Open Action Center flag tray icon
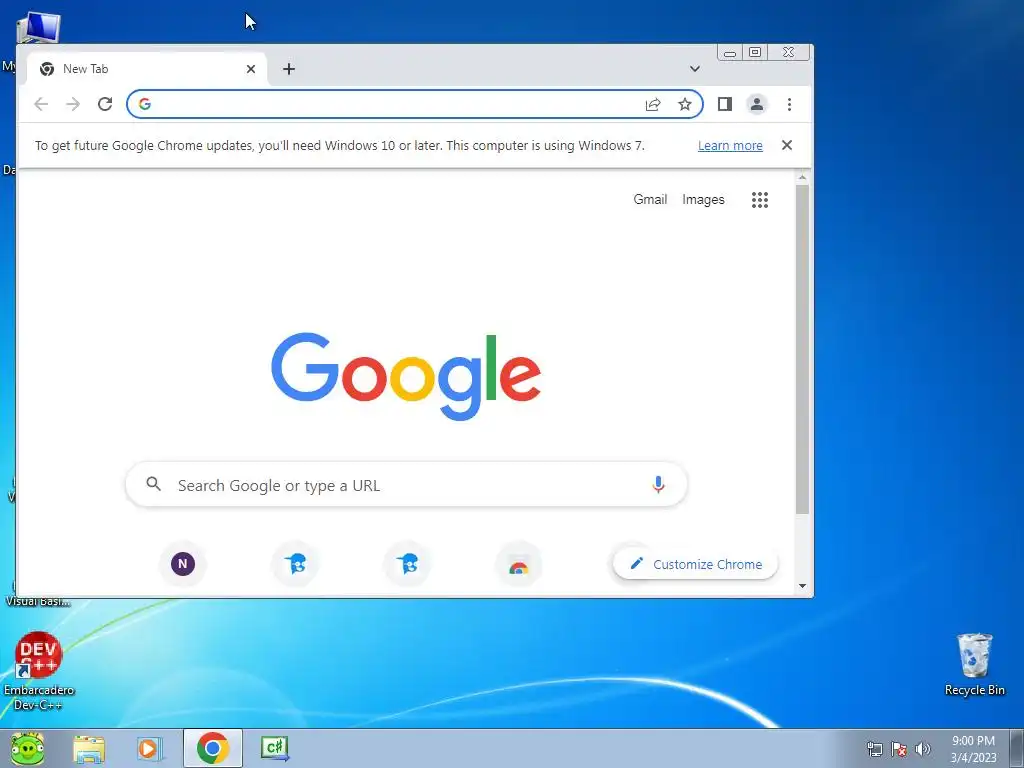Image resolution: width=1024 pixels, height=768 pixels. click(899, 749)
